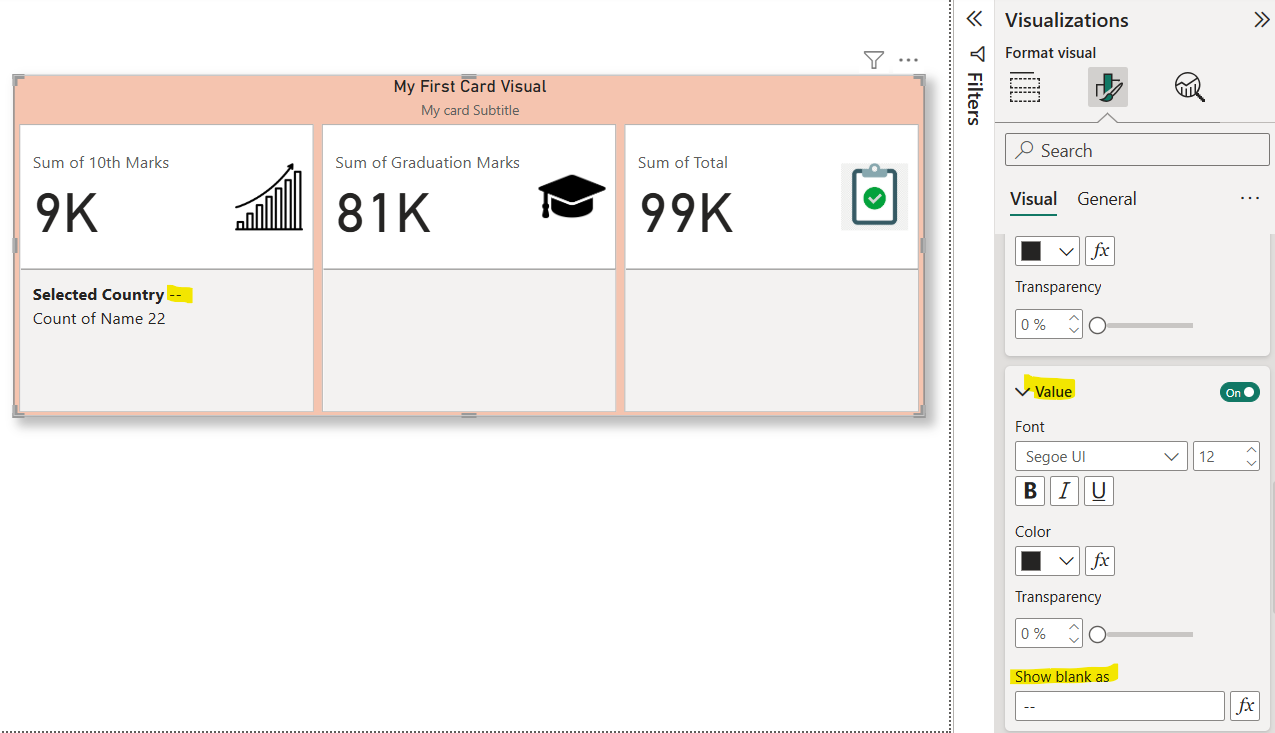Click the Value transparency slider handle
This screenshot has width=1275, height=733.
tap(1096, 633)
